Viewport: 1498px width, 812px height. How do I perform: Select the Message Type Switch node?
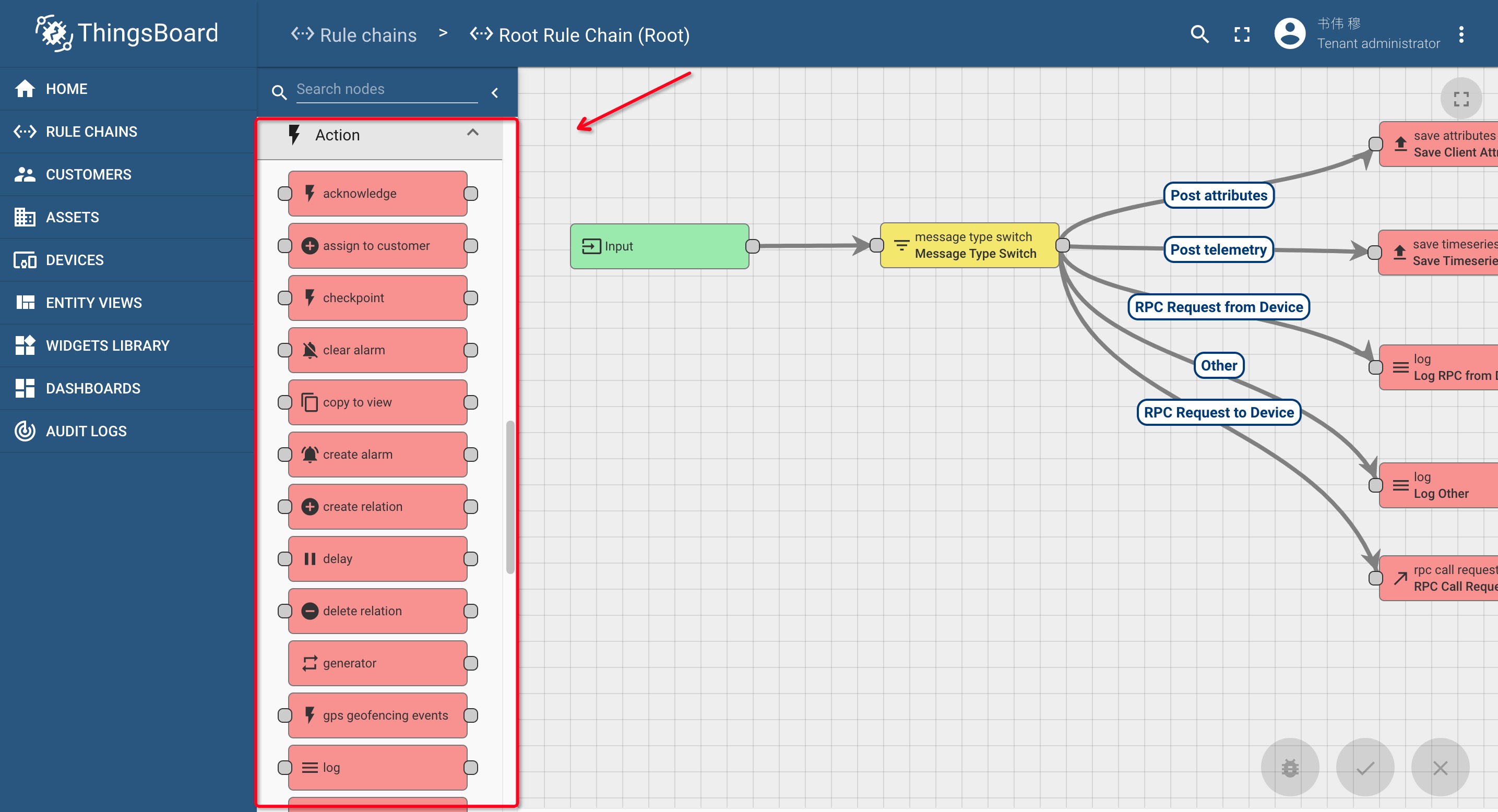click(x=969, y=245)
